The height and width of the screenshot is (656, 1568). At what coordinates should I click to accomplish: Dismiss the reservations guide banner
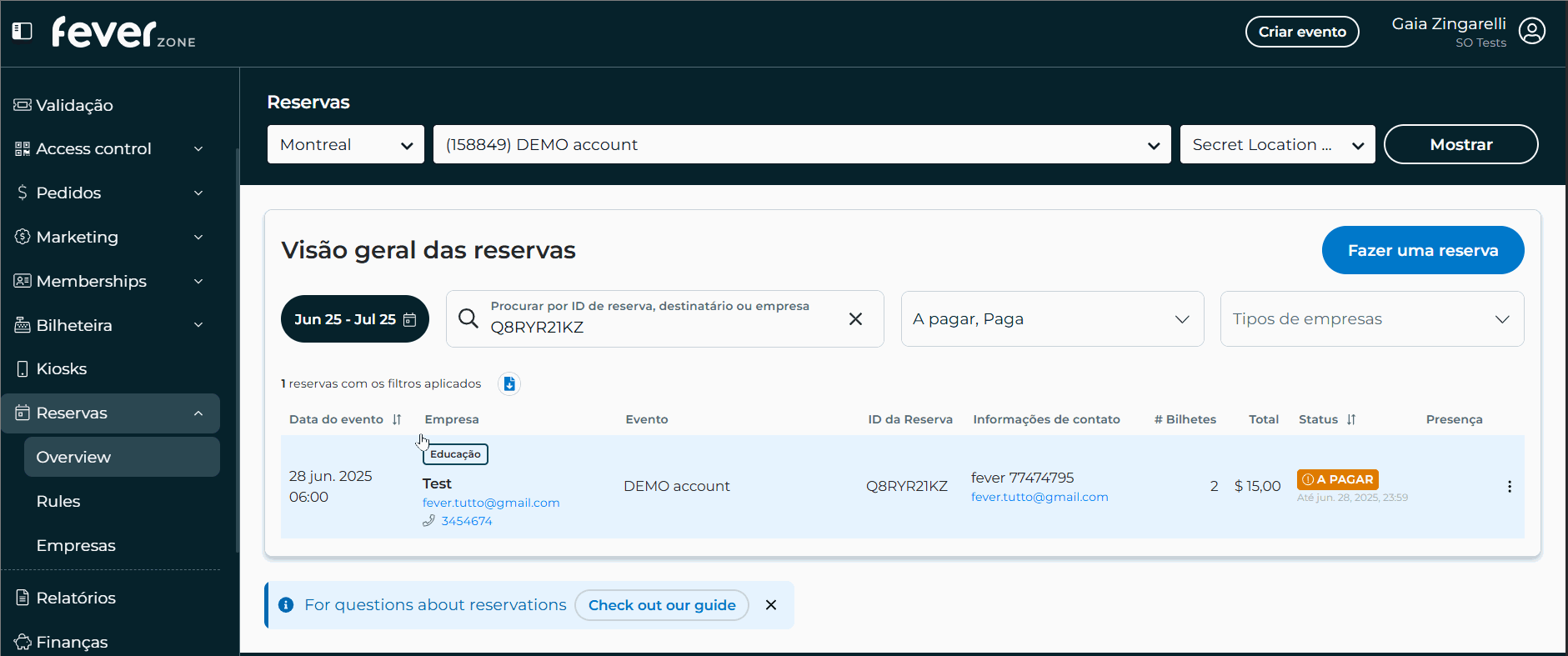point(771,605)
